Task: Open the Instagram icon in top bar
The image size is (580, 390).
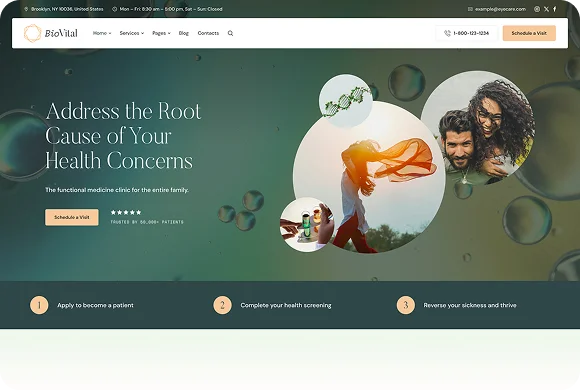Action: tap(537, 9)
